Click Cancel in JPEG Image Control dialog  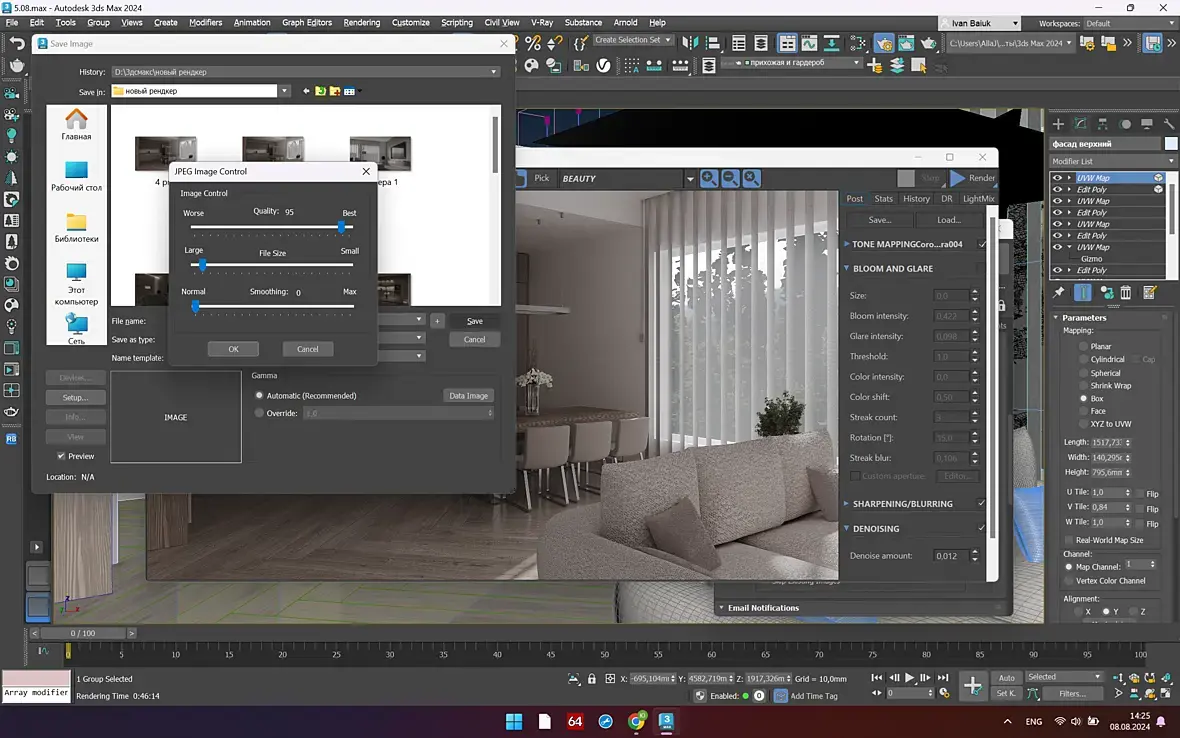point(308,349)
